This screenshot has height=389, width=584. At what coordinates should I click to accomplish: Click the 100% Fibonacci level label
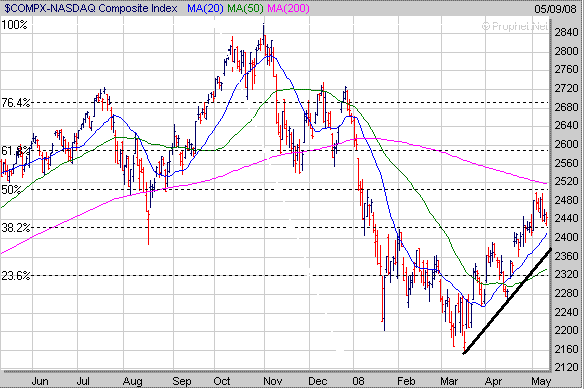(x=15, y=25)
